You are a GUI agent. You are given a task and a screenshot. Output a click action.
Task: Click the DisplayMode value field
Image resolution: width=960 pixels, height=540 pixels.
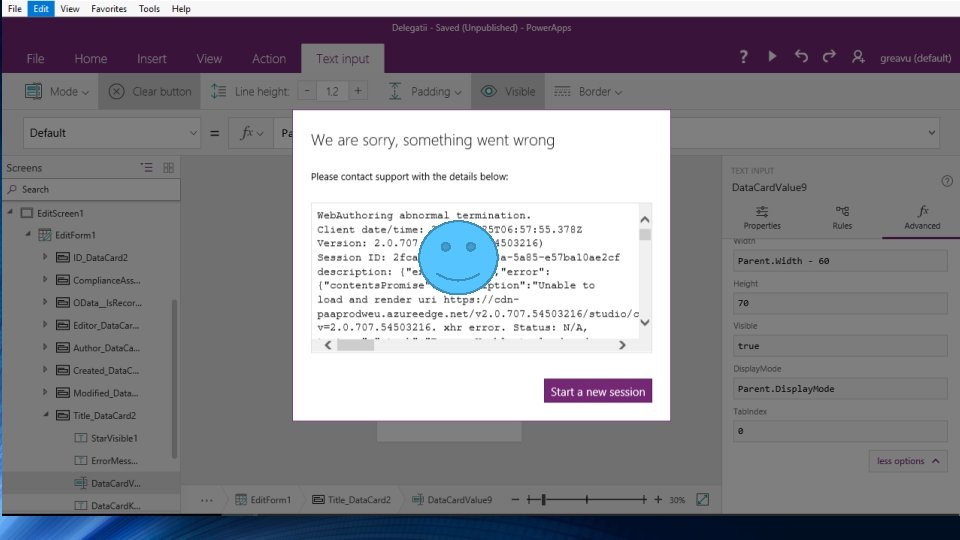coord(840,389)
